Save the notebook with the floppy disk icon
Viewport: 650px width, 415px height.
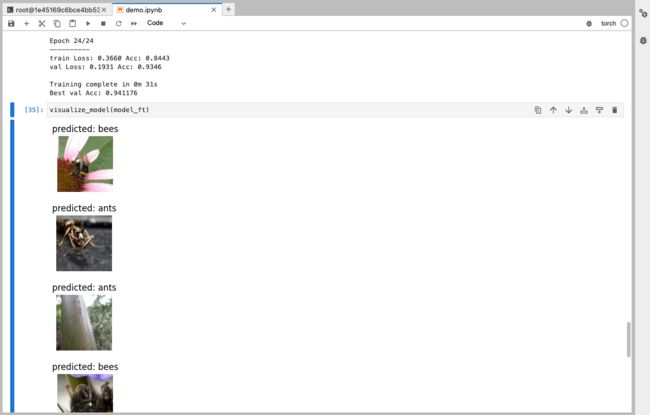[x=11, y=24]
